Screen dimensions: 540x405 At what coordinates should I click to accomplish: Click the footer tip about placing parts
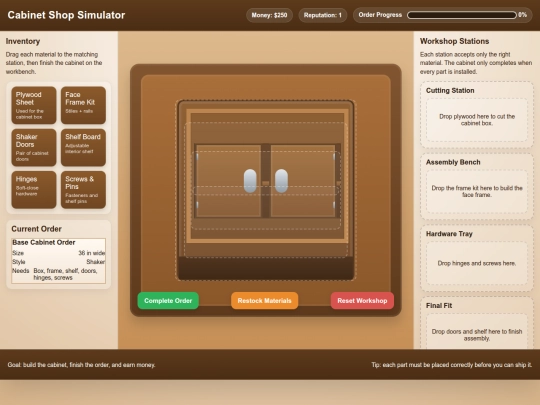click(x=451, y=365)
